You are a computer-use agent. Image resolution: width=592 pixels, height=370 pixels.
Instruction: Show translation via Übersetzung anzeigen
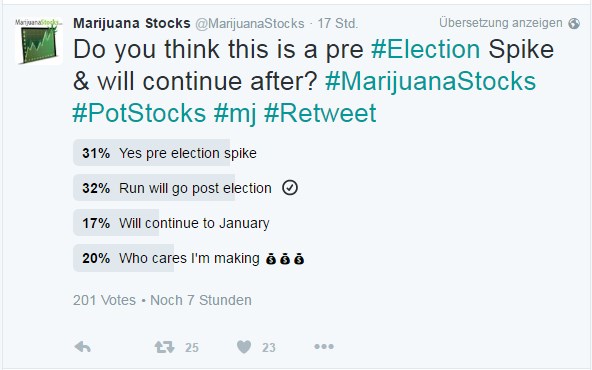501,23
